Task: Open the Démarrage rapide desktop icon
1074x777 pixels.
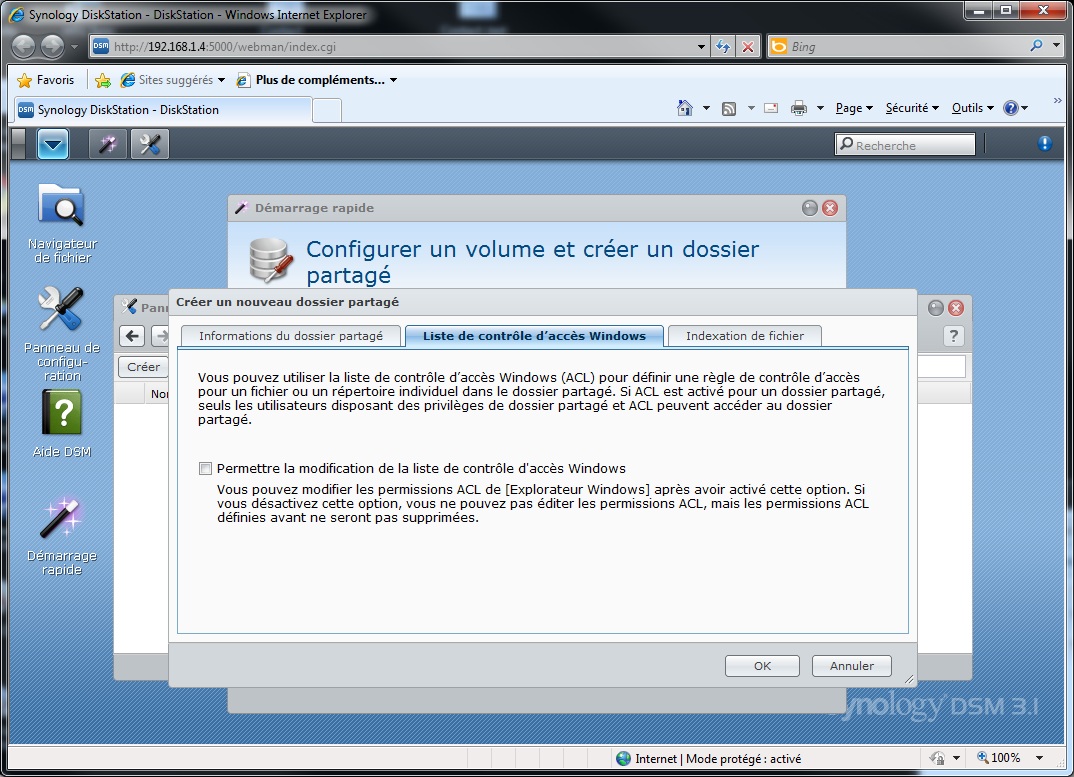Action: (x=62, y=536)
